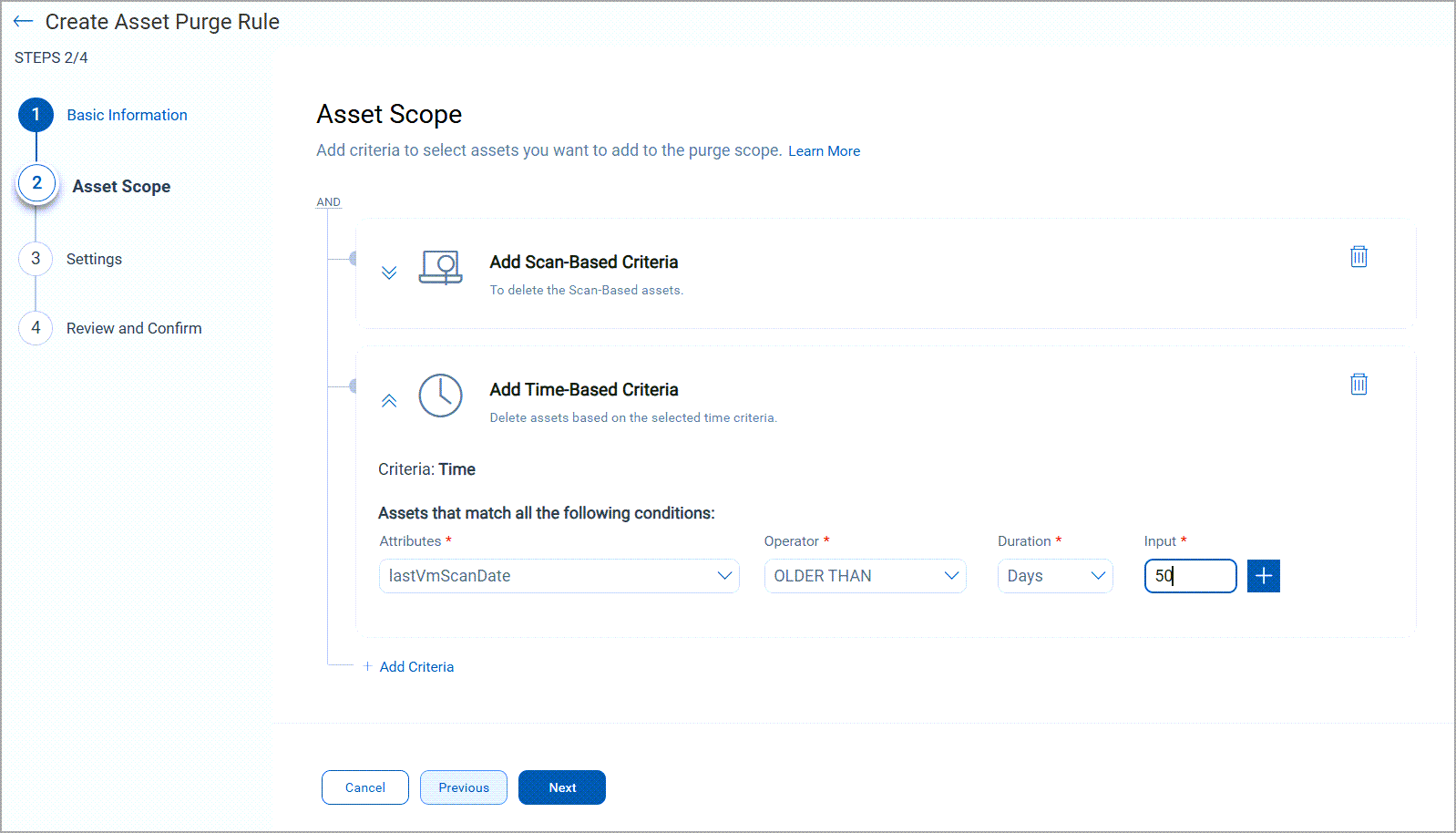
Task: Open the Attributes dropdown showing lastVmScanDate
Action: (559, 576)
